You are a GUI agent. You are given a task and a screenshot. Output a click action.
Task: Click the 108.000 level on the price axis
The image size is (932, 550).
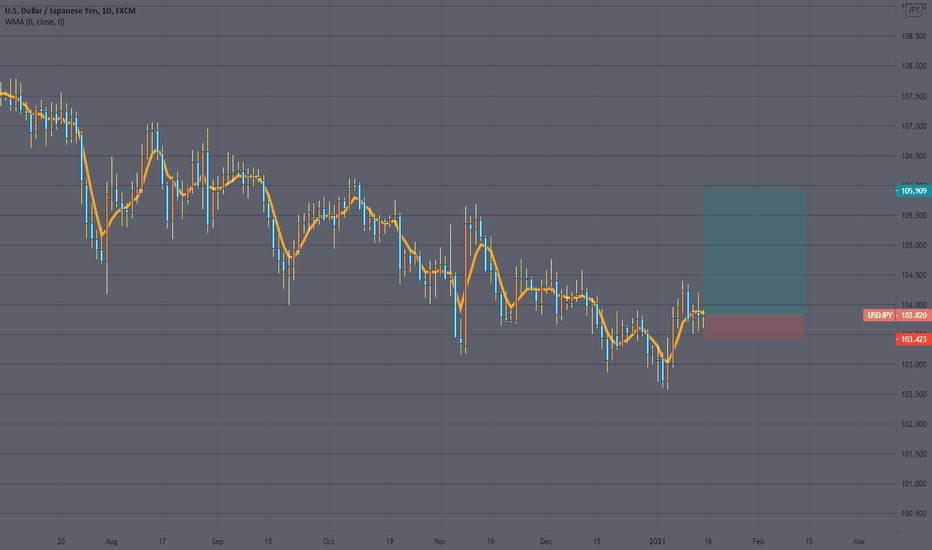[914, 66]
